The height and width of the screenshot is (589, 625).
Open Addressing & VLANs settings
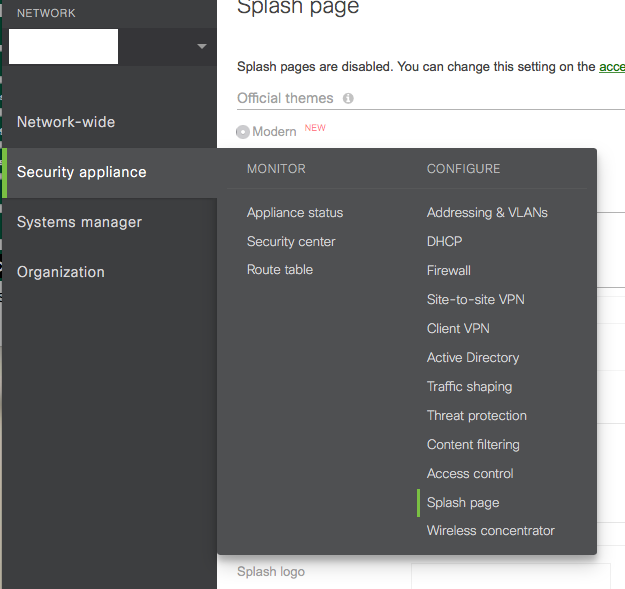tap(487, 213)
